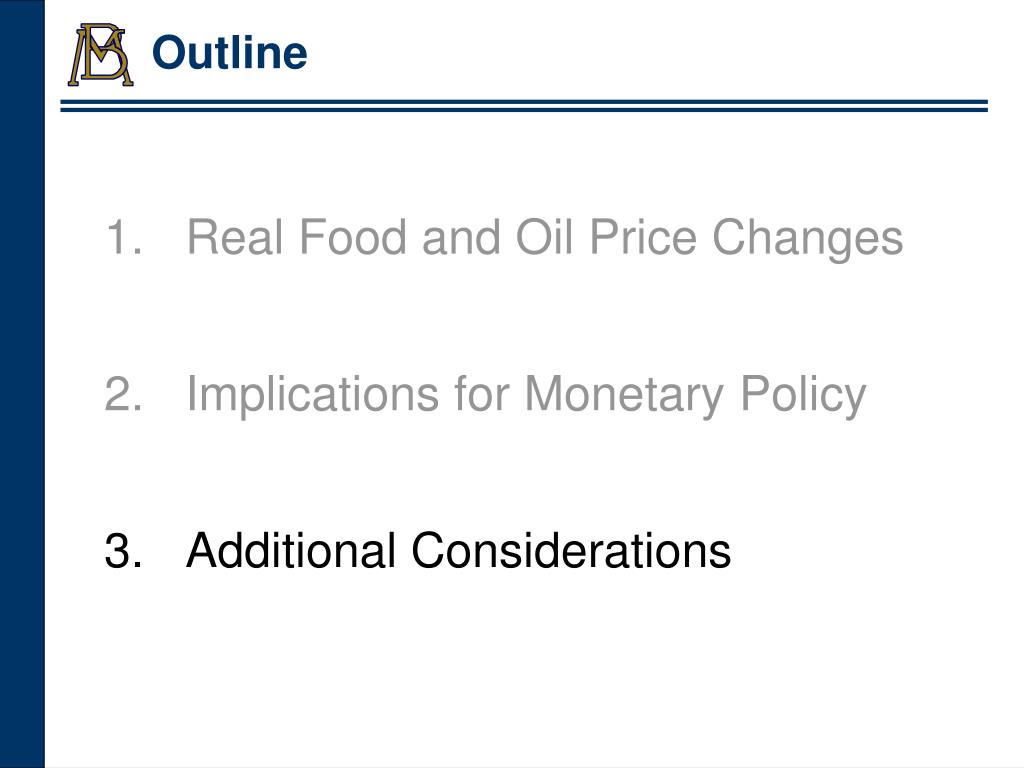The width and height of the screenshot is (1024, 768).
Task: Click the word Considerations in item three
Action: (571, 551)
